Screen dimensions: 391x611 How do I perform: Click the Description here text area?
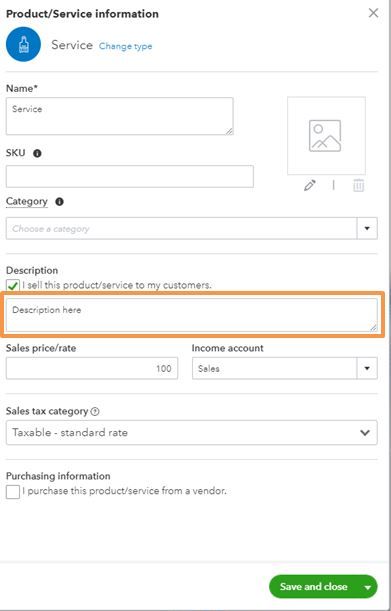coord(191,315)
